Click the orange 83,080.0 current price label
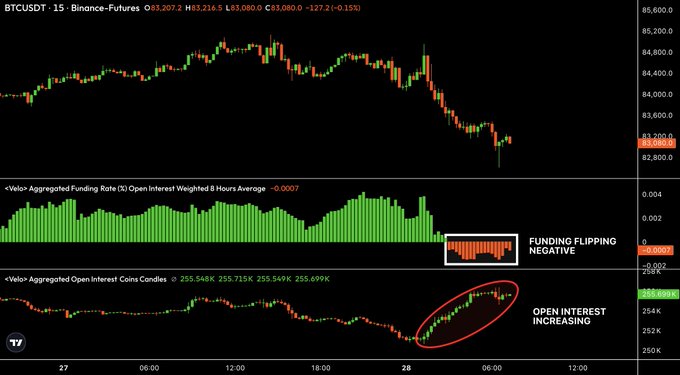 pos(657,143)
